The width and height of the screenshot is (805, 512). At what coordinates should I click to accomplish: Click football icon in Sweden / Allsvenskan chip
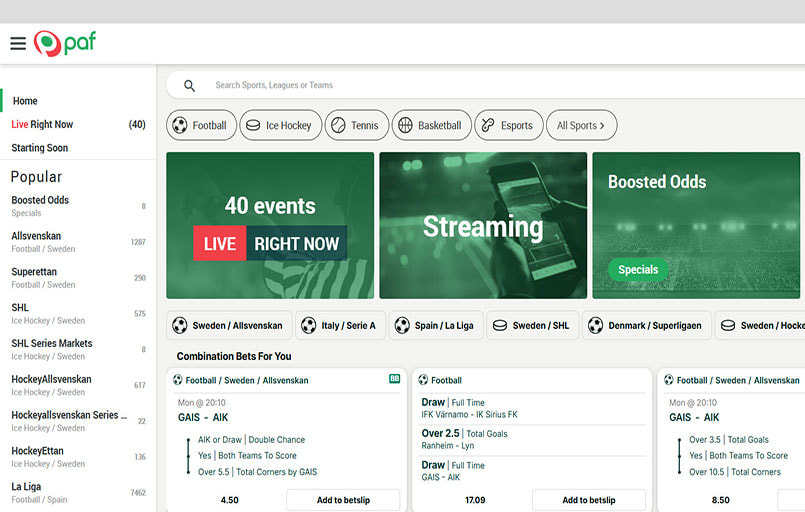pos(180,325)
